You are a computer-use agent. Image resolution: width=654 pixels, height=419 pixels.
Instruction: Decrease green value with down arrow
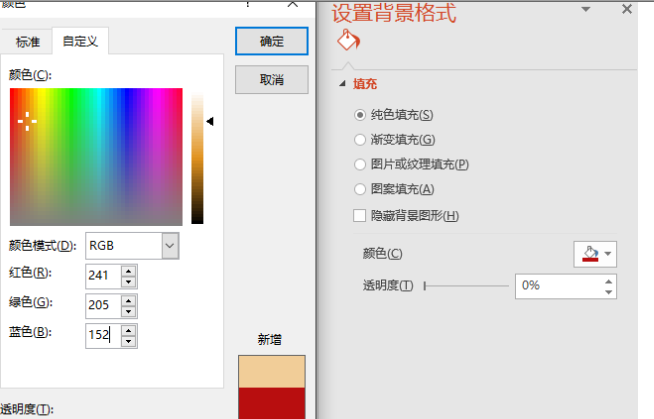pyautogui.click(x=129, y=311)
